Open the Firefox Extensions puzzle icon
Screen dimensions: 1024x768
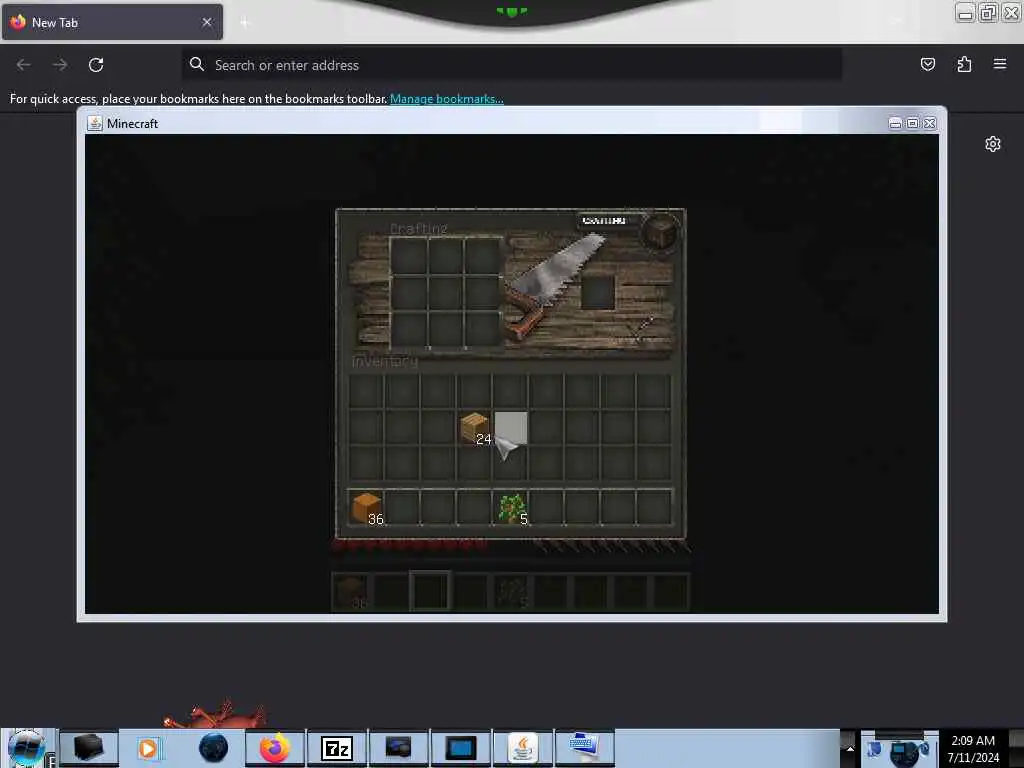(x=964, y=64)
